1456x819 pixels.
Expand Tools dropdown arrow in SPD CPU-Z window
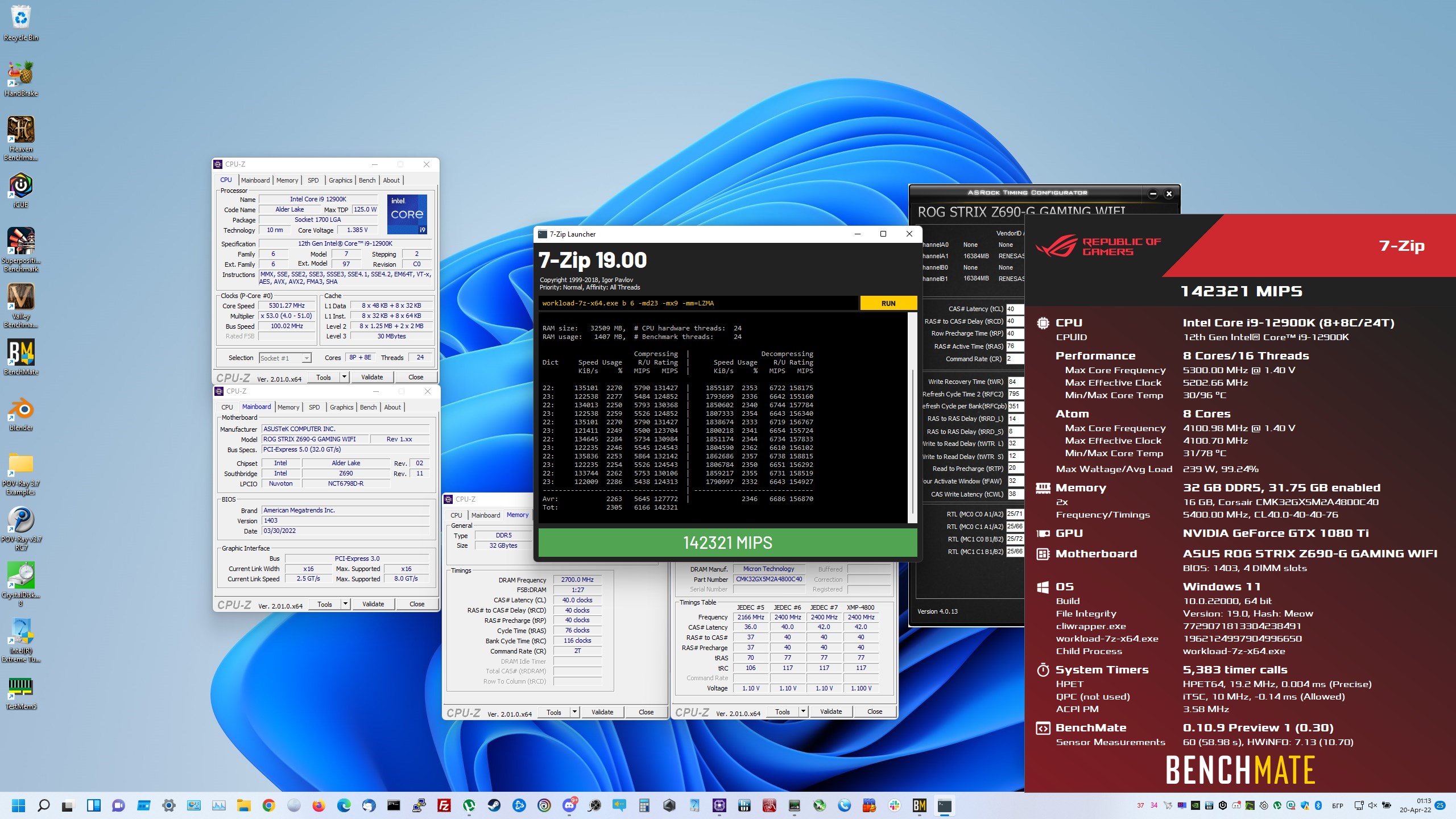(x=803, y=712)
